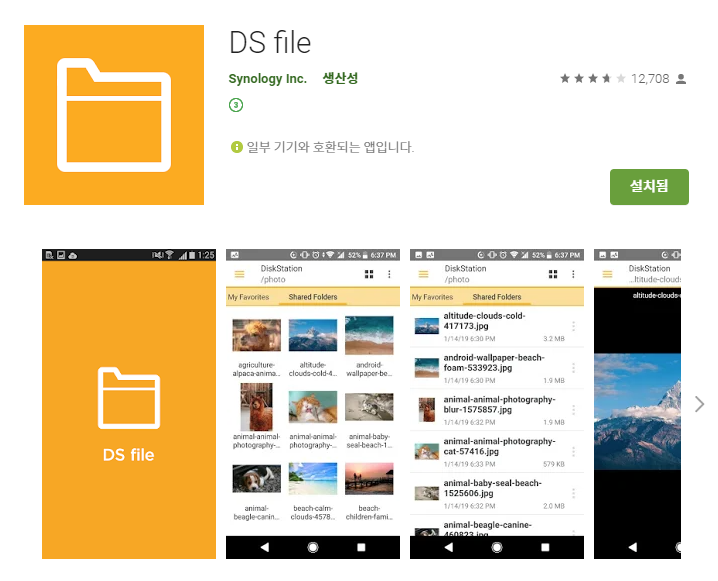Screen dimensions: 718x581
Task: Open the photo grid view screenshot
Action: pyautogui.click(x=313, y=404)
